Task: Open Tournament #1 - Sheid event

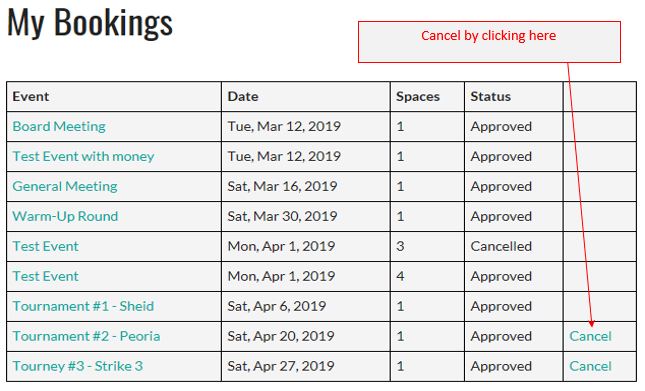Action: click(83, 306)
